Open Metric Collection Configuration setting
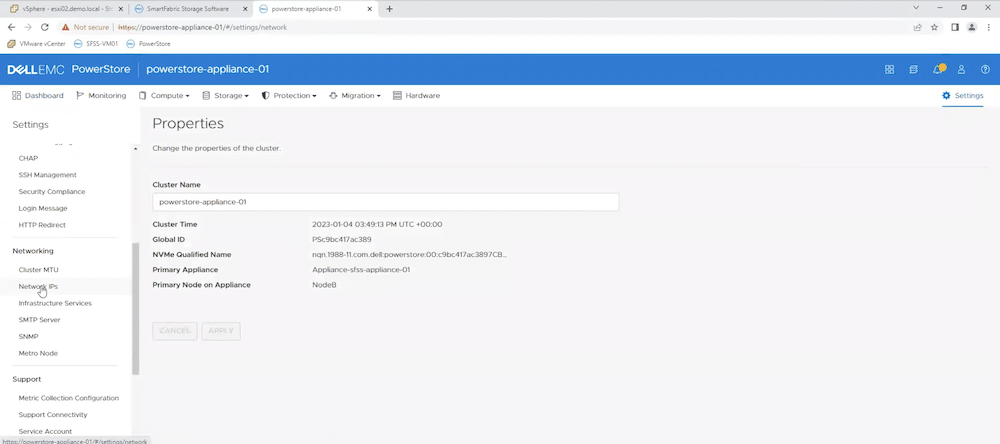Viewport: 1000px width, 444px height. (x=69, y=398)
